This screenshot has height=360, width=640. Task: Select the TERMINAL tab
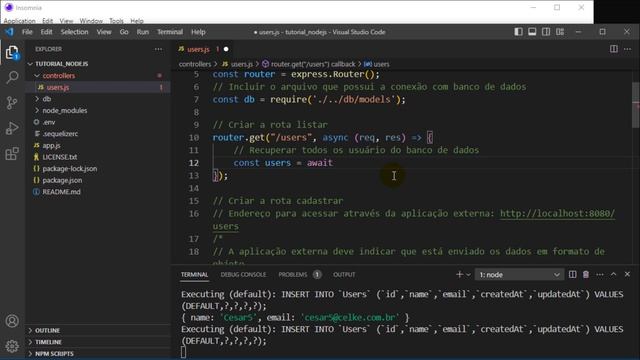coord(195,275)
